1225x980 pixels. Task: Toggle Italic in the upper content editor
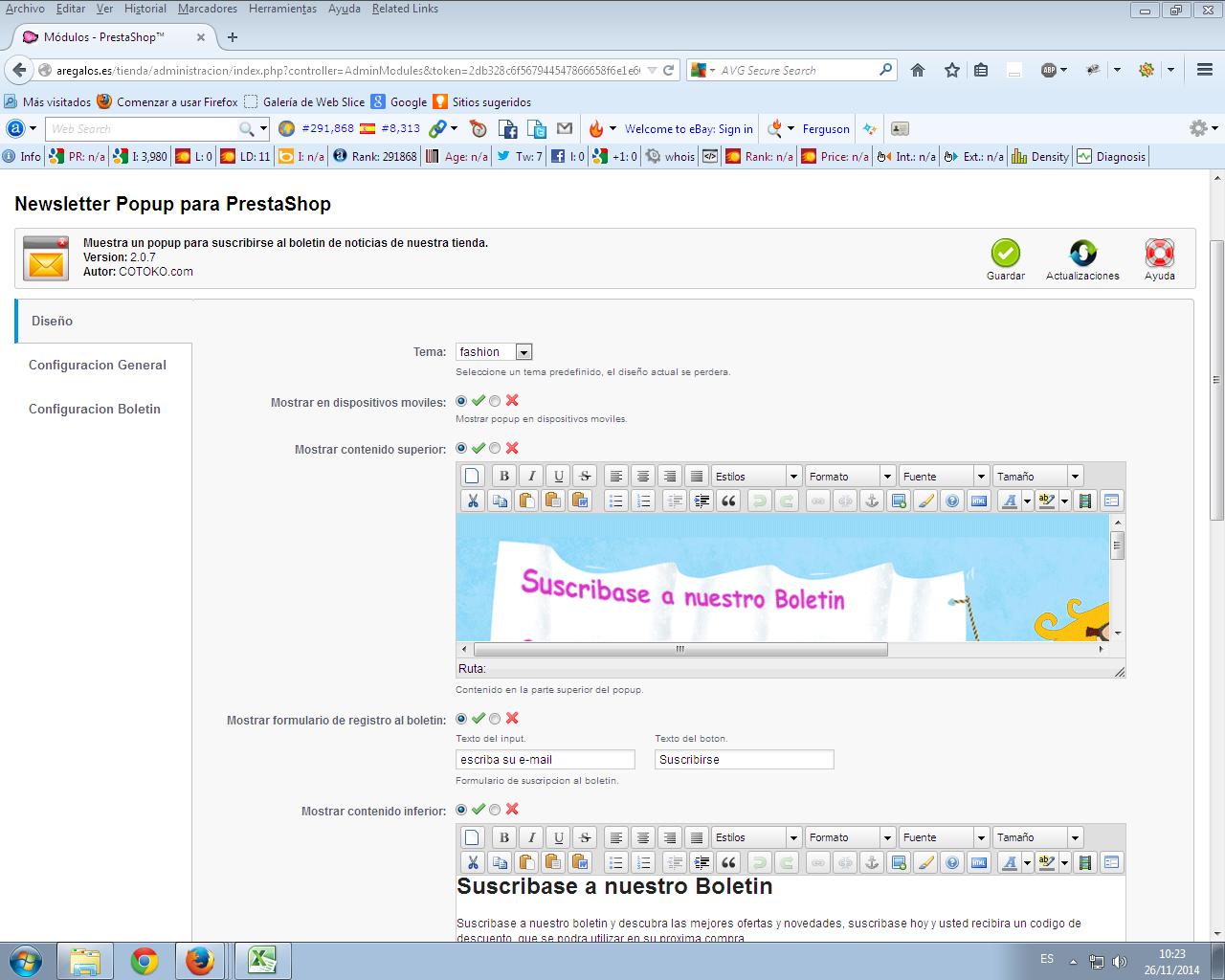pos(531,476)
